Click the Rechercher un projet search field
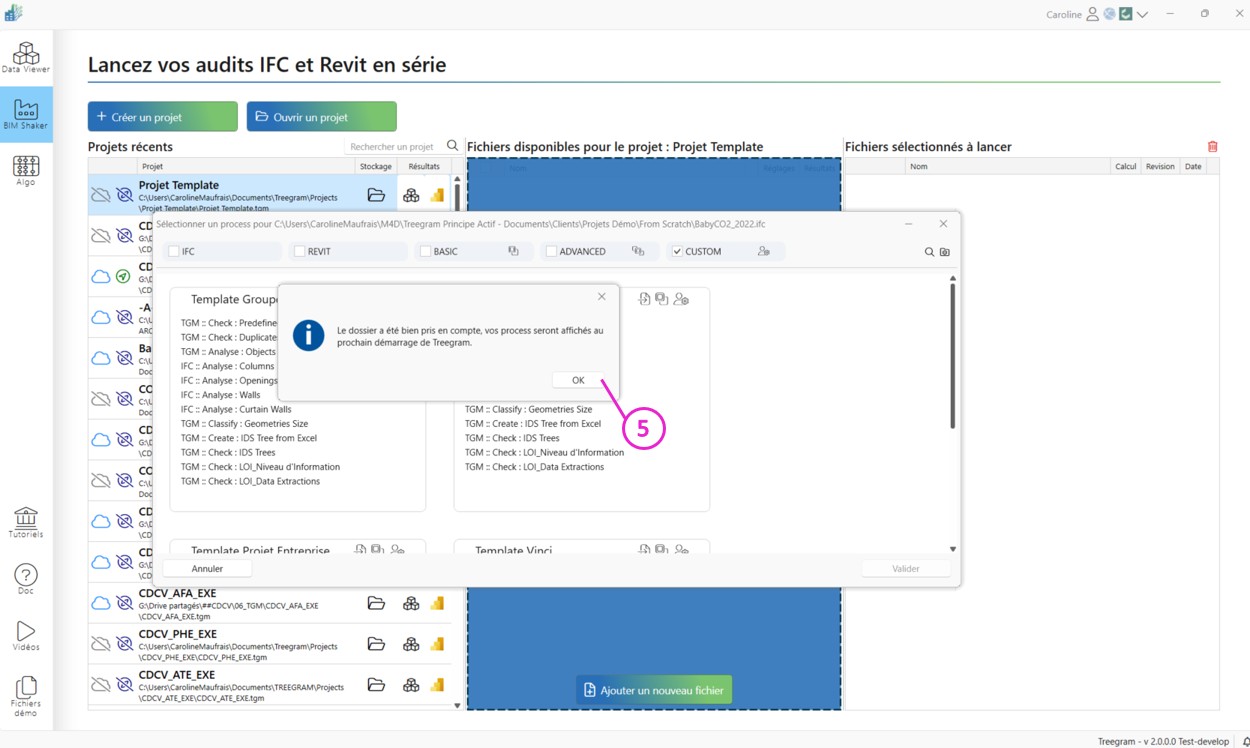The height and width of the screenshot is (748, 1250). (x=393, y=147)
